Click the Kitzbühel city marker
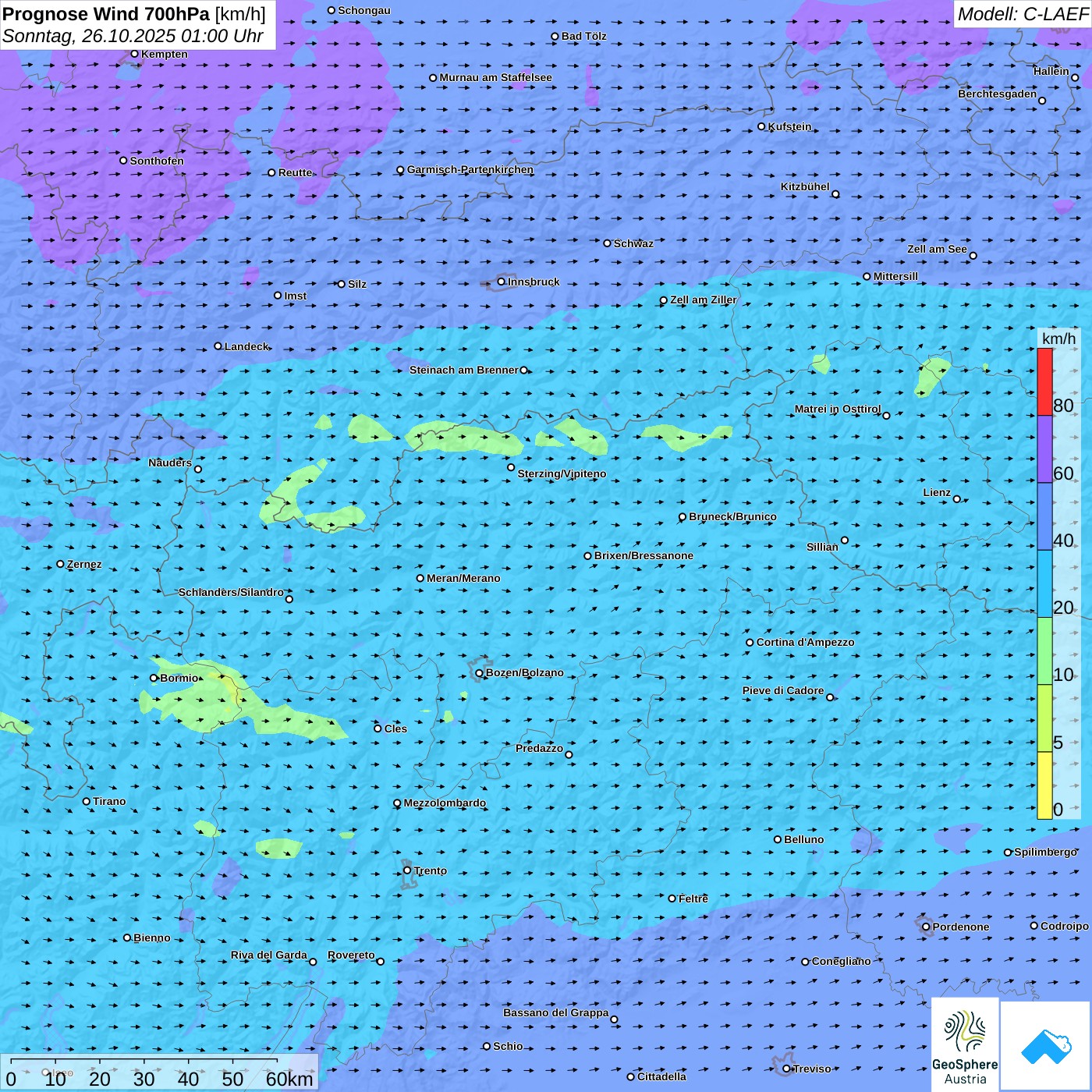 [x=835, y=194]
